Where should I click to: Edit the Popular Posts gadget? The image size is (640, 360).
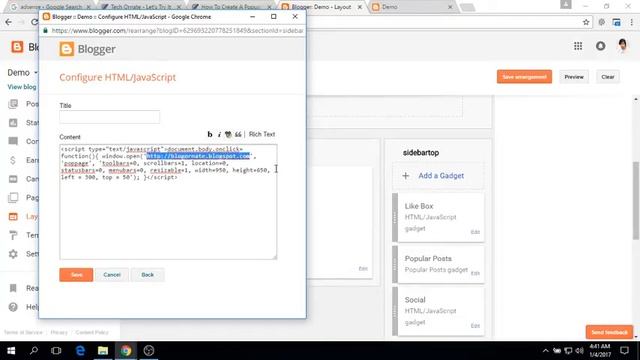pos(475,273)
